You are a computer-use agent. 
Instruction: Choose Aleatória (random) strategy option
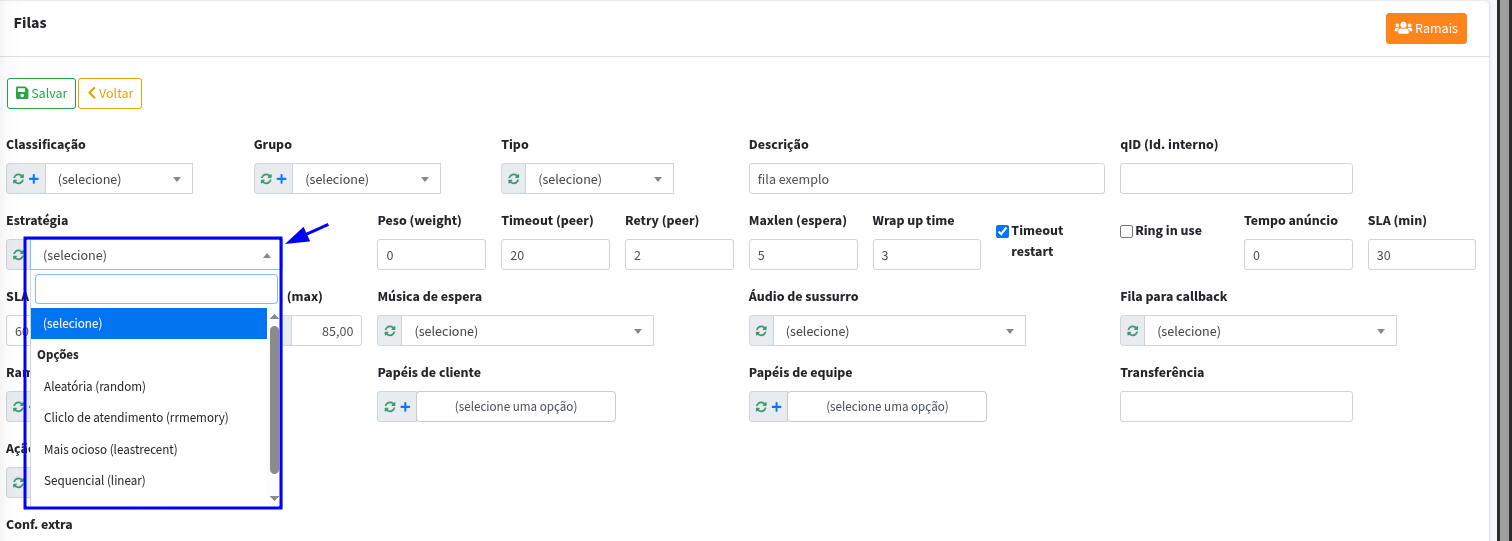click(95, 386)
